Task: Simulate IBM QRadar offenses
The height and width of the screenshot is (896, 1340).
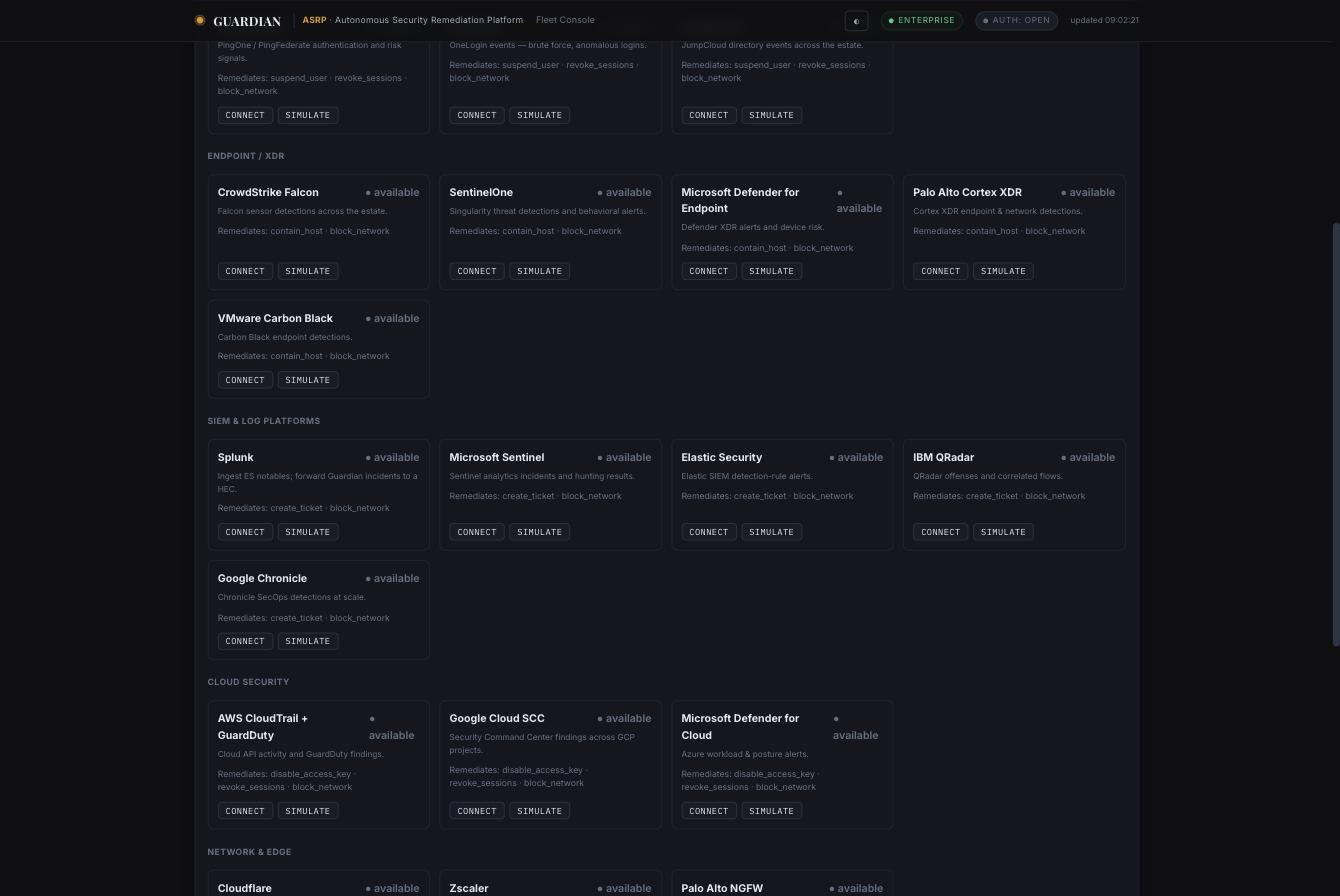Action: coord(1004,532)
